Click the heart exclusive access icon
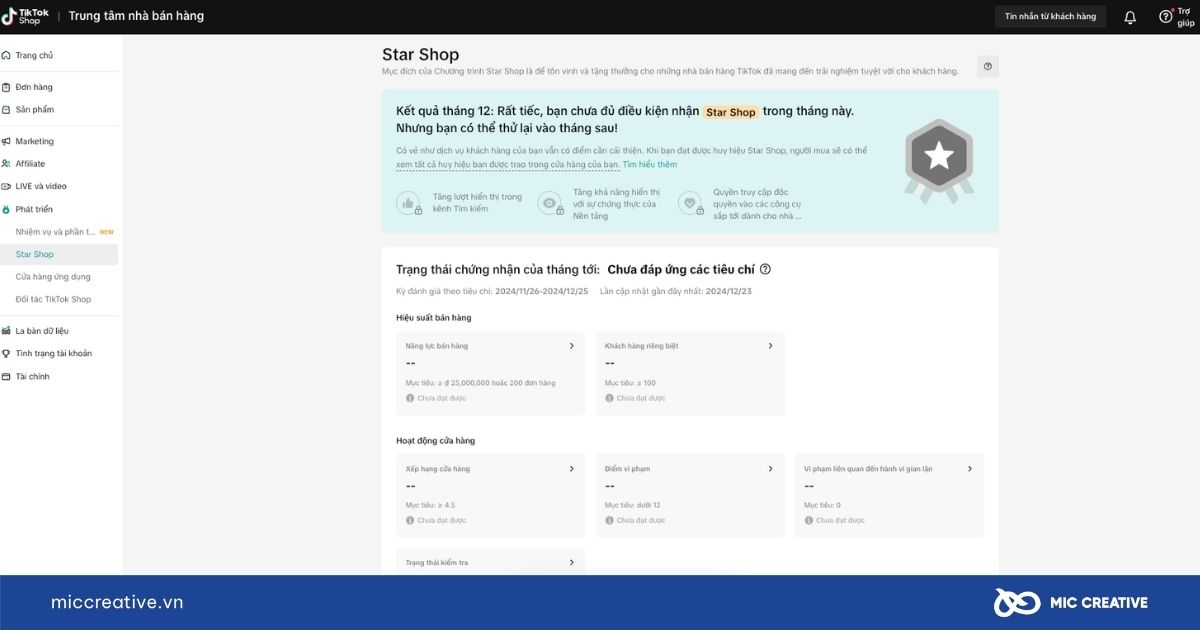The image size is (1200, 630). click(x=690, y=203)
